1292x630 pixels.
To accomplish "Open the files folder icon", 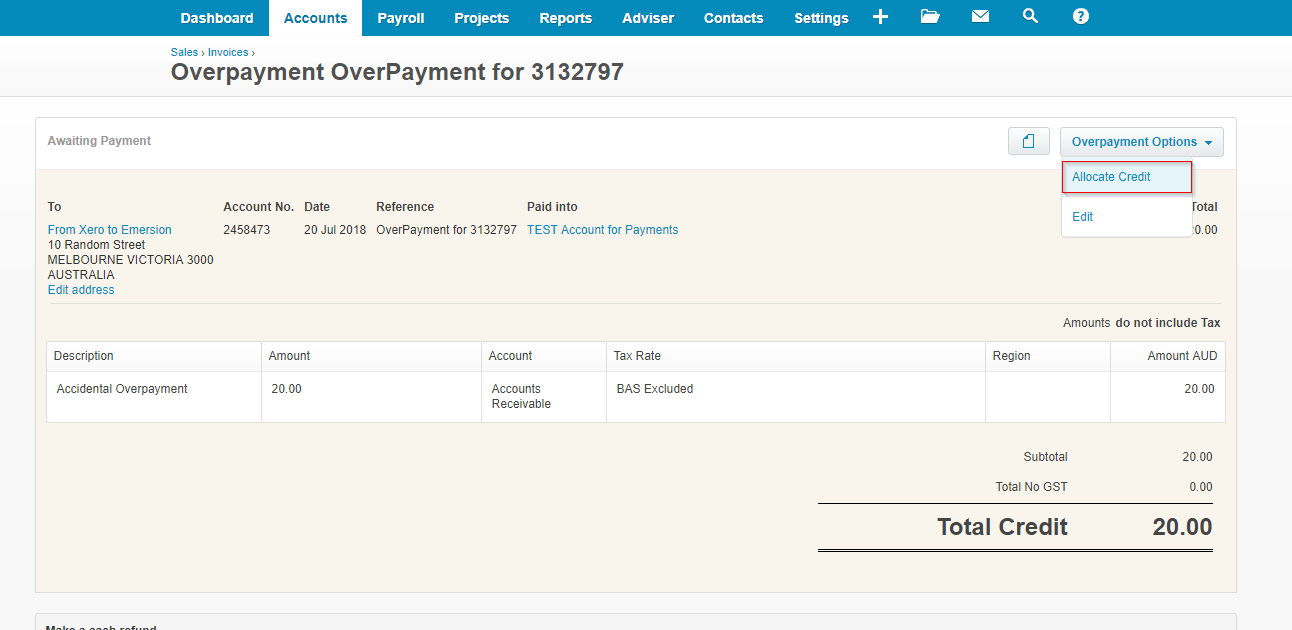I will tap(930, 17).
